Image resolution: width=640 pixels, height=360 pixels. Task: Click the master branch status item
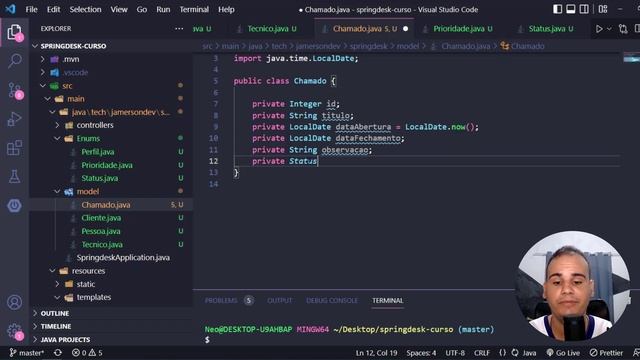click(27, 353)
